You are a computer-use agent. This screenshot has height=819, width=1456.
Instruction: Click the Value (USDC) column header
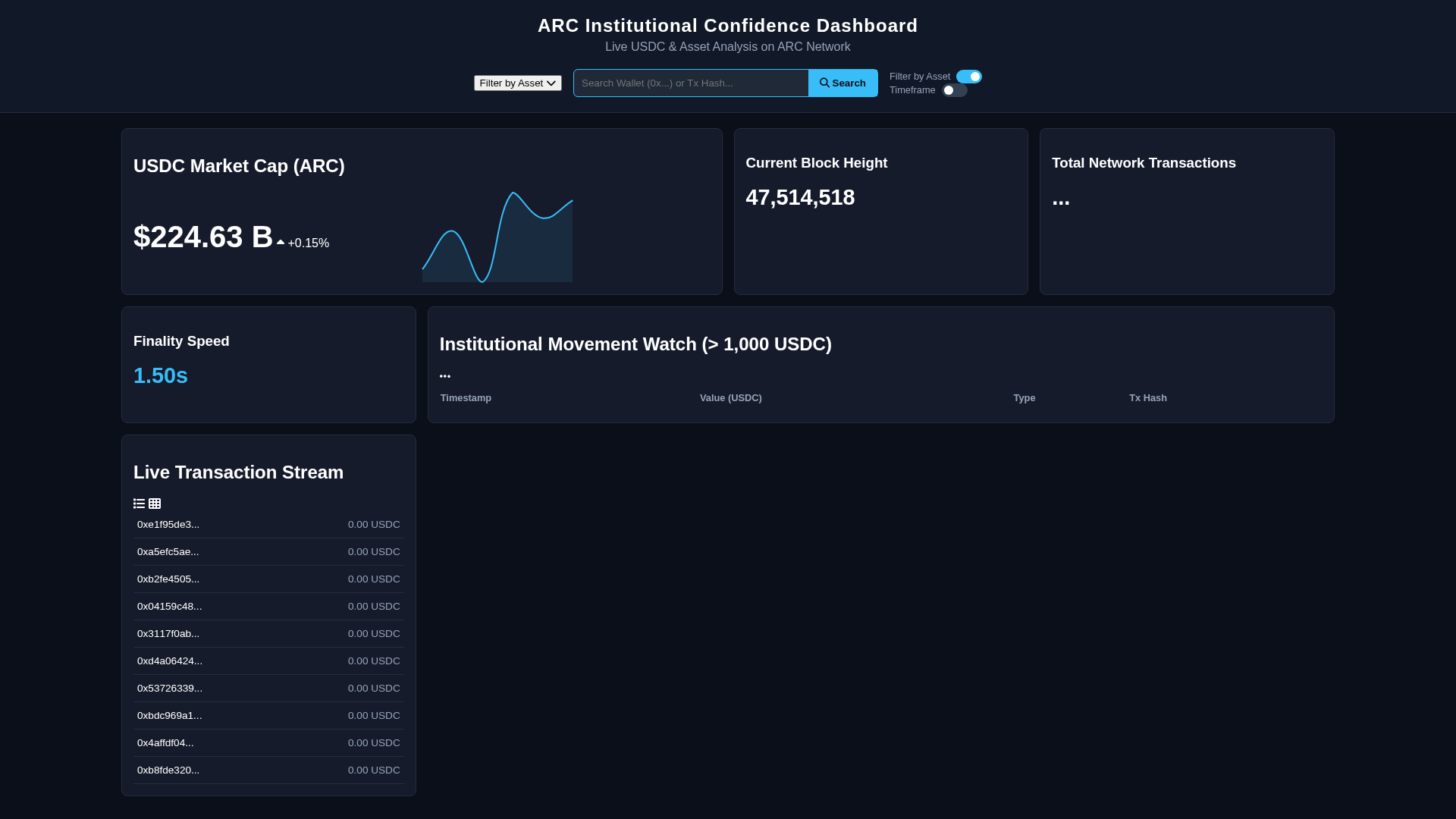(x=731, y=398)
